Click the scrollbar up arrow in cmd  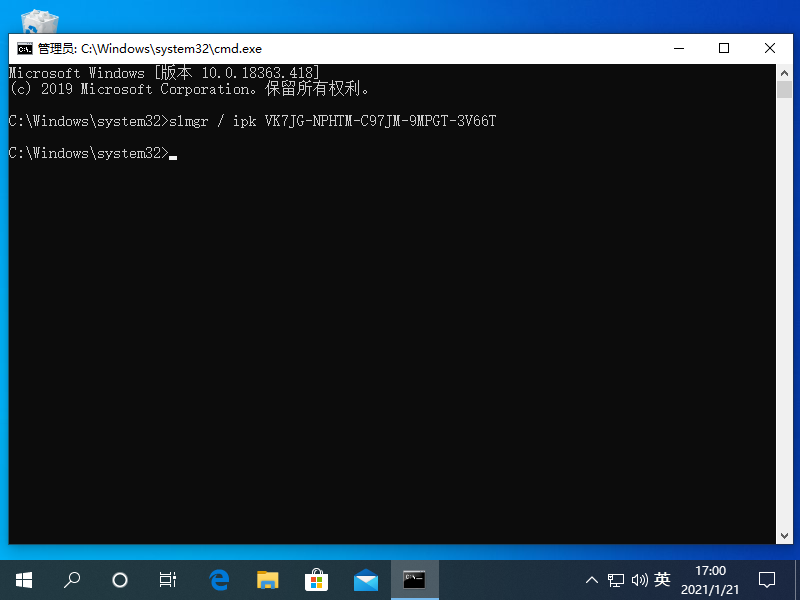click(784, 72)
